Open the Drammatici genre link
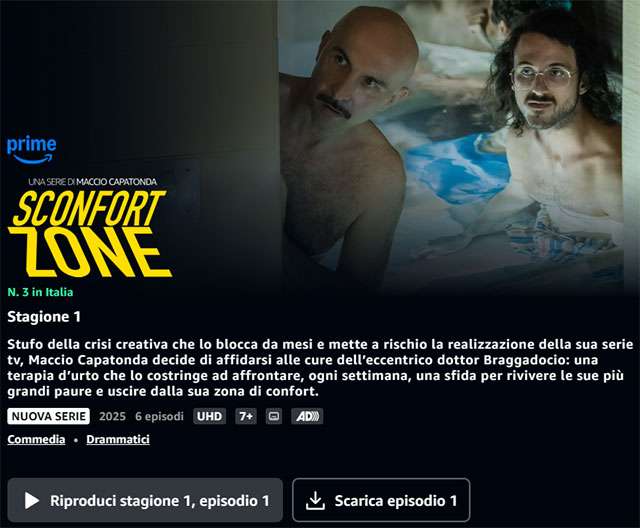Screen dimensions: 640x528 [x=118, y=439]
